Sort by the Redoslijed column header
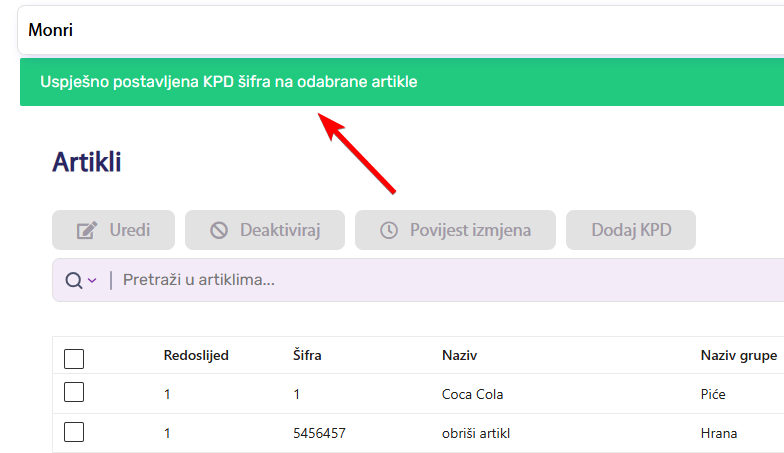Screen dimensions: 784x453 point(196,355)
